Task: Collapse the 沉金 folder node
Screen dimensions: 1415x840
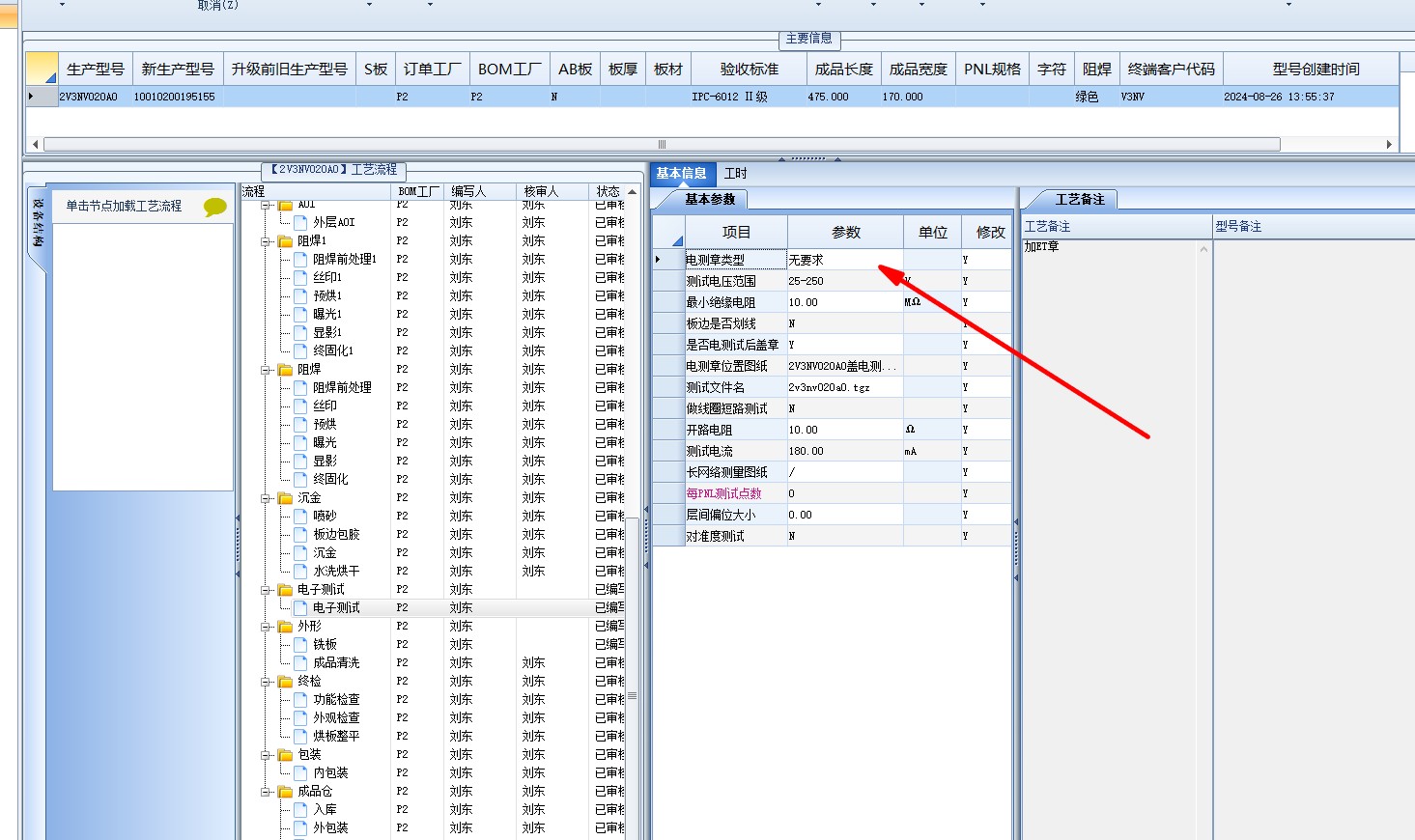Action: 266,498
